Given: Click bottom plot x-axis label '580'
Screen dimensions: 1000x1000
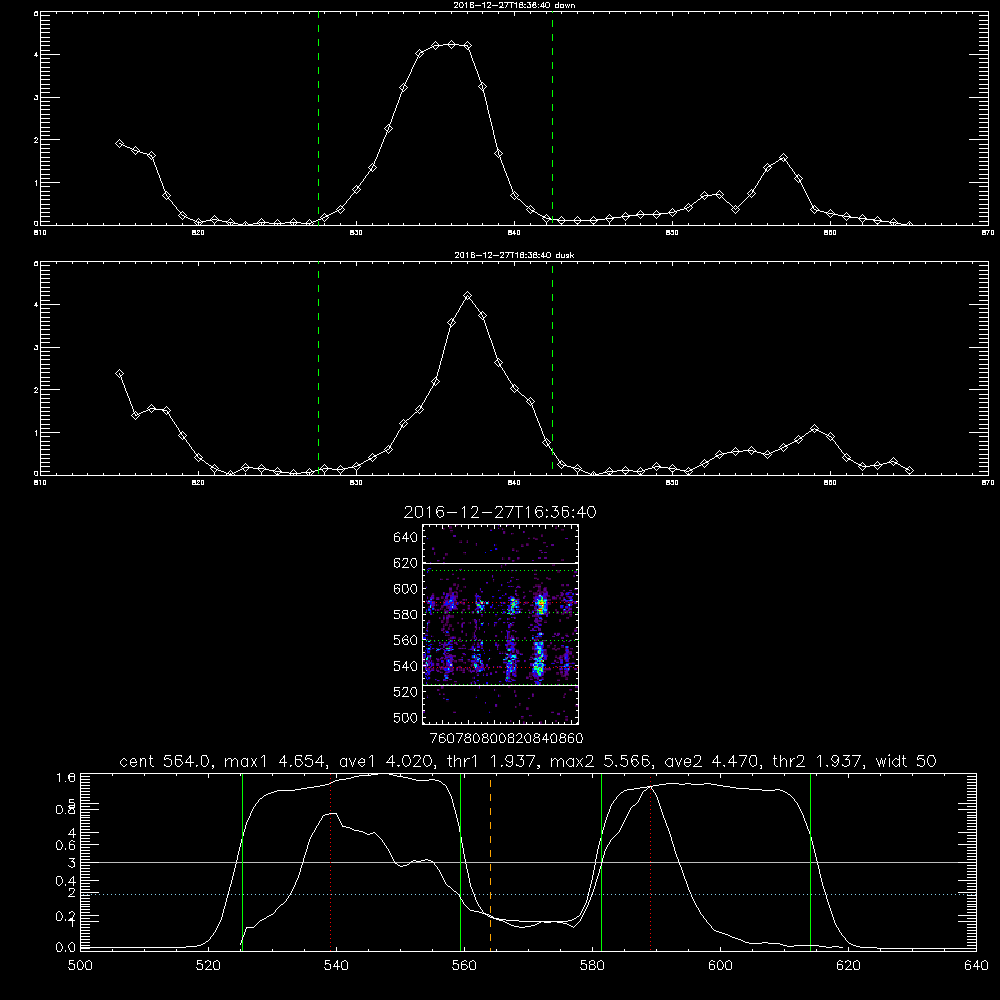Looking at the screenshot, I should click(x=592, y=966).
